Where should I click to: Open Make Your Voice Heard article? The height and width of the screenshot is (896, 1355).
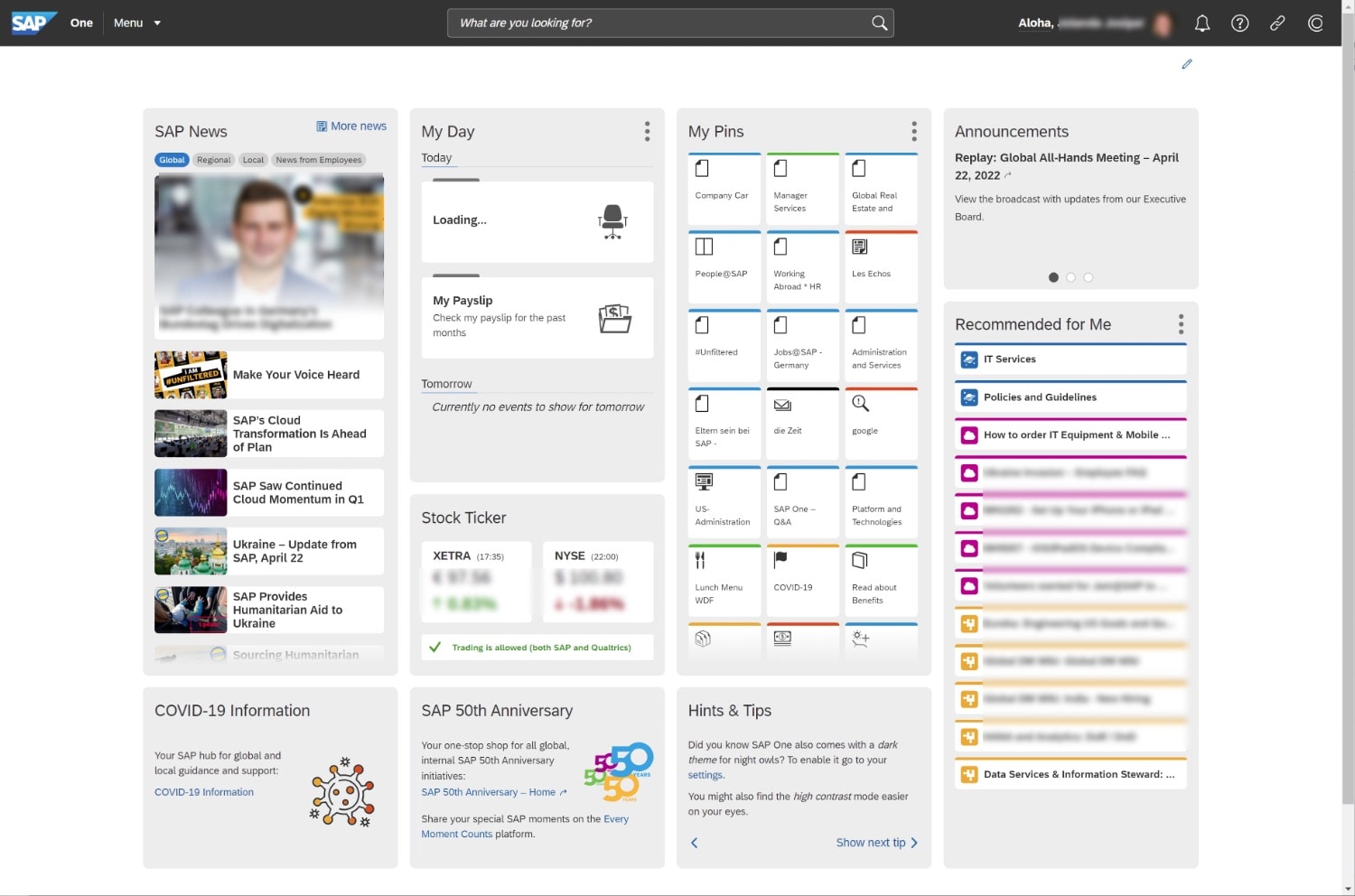(269, 375)
